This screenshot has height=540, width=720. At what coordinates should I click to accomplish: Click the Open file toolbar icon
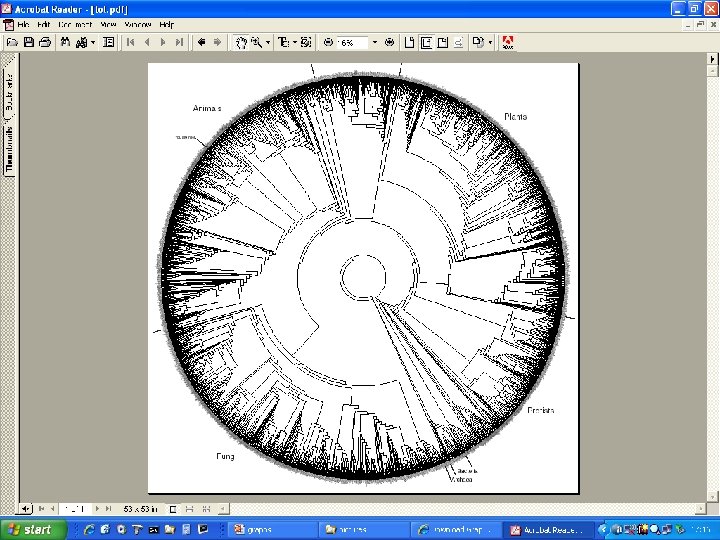12,43
